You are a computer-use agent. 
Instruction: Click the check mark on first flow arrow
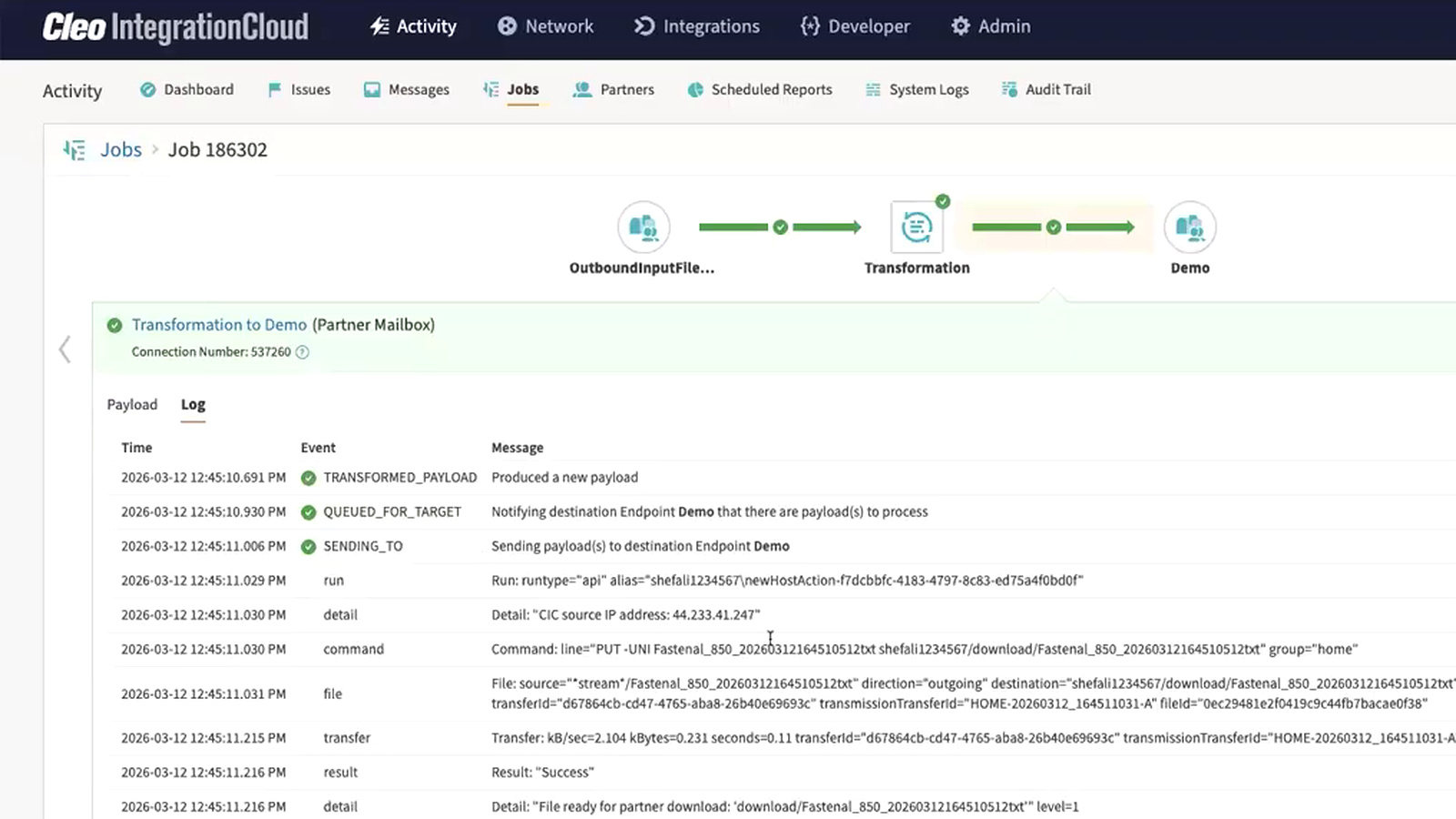780,227
